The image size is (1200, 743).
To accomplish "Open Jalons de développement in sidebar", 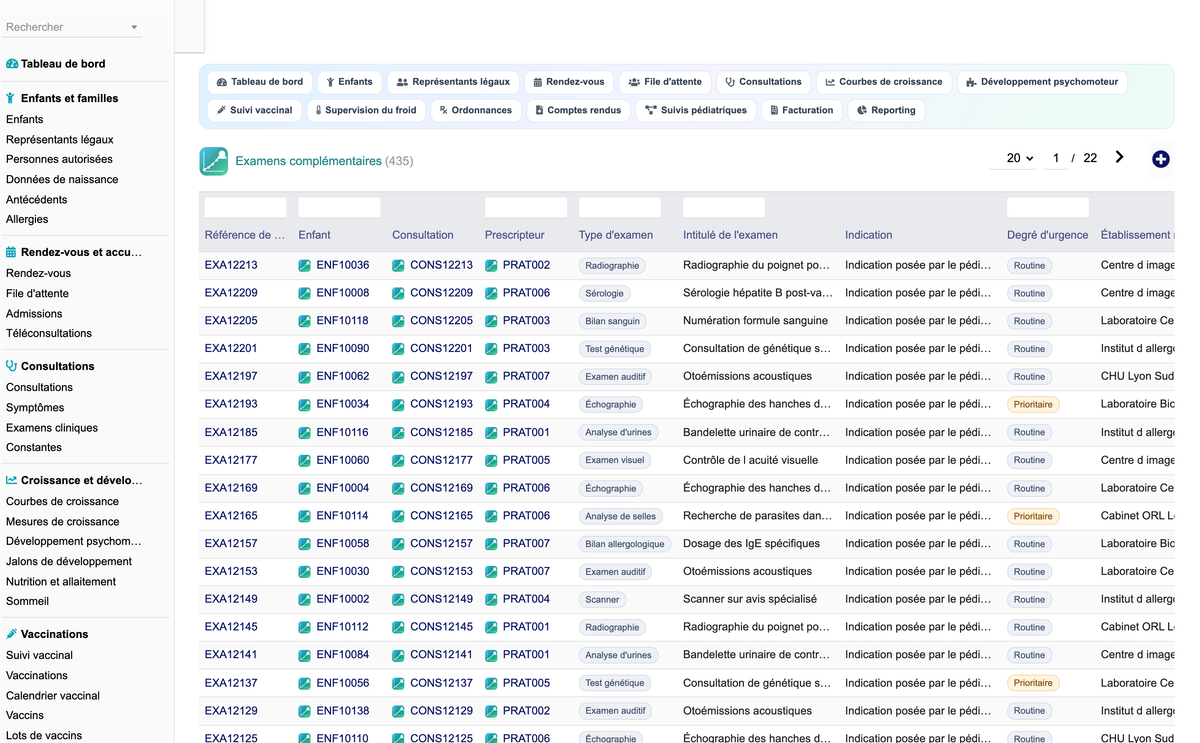I will coord(69,562).
